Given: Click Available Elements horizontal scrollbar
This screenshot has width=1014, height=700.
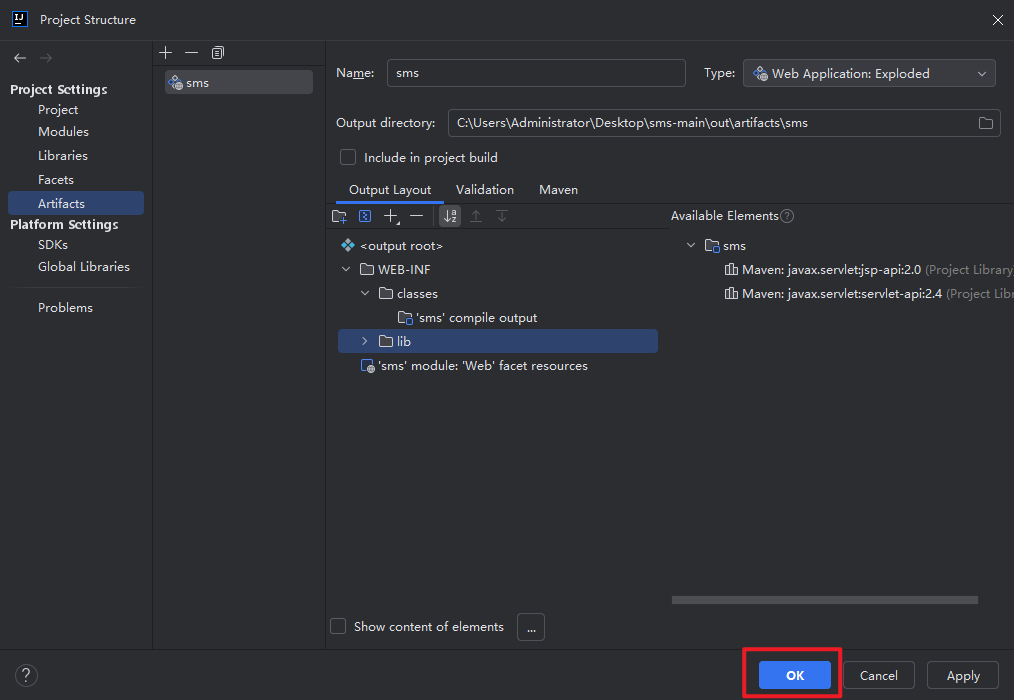Looking at the screenshot, I should [825, 600].
